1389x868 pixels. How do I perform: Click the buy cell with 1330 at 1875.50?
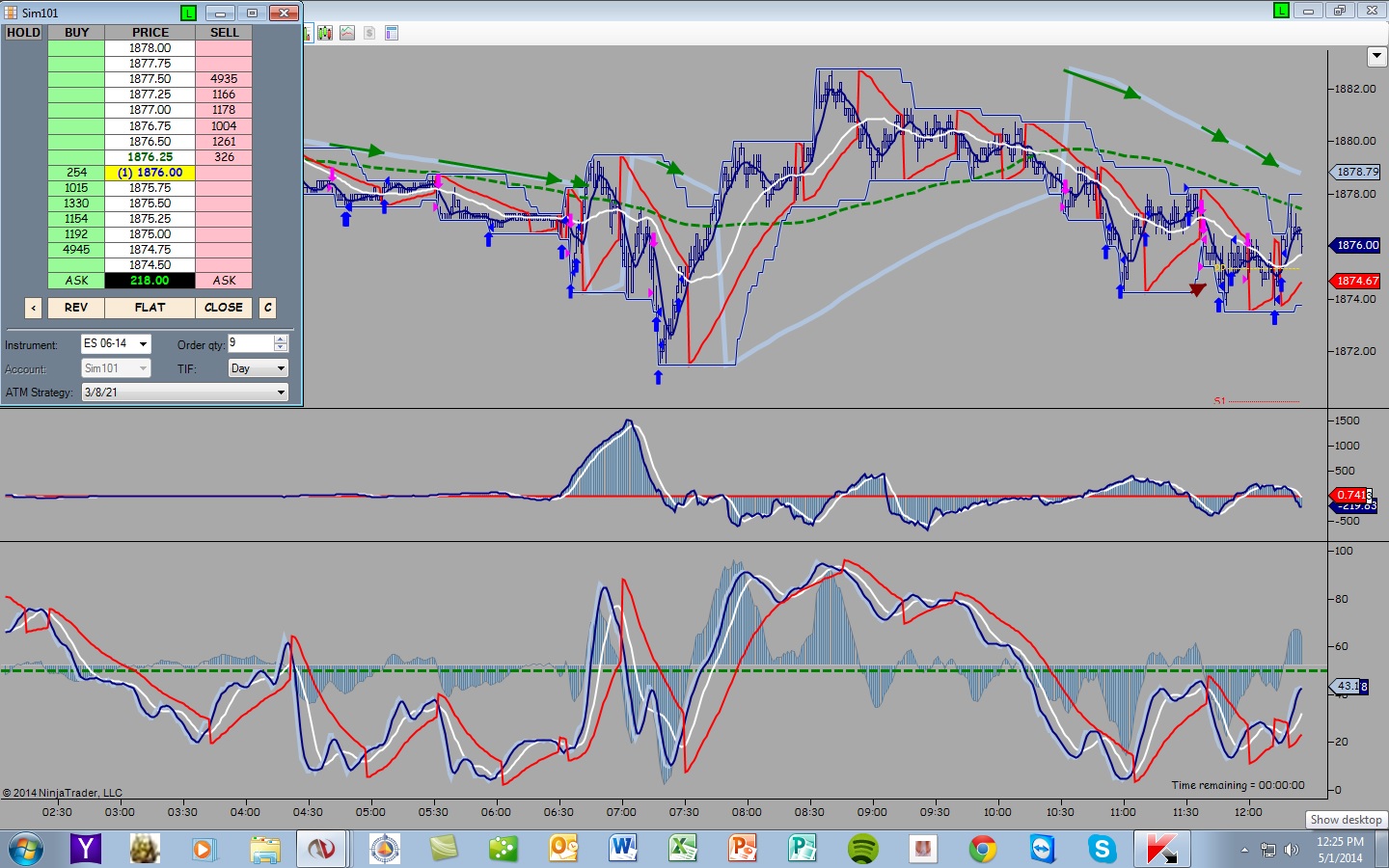coord(76,203)
